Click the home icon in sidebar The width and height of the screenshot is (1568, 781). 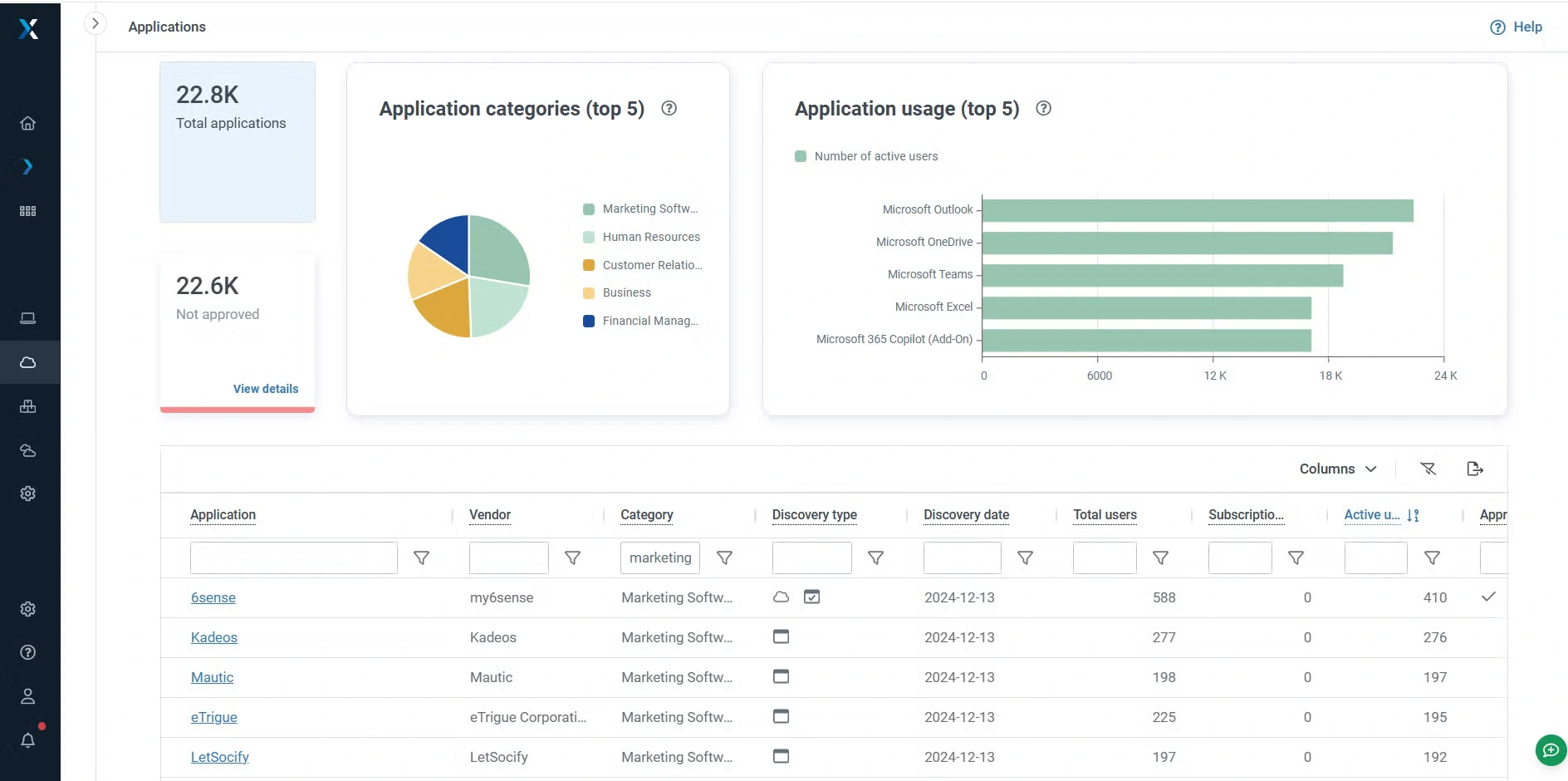(x=27, y=124)
